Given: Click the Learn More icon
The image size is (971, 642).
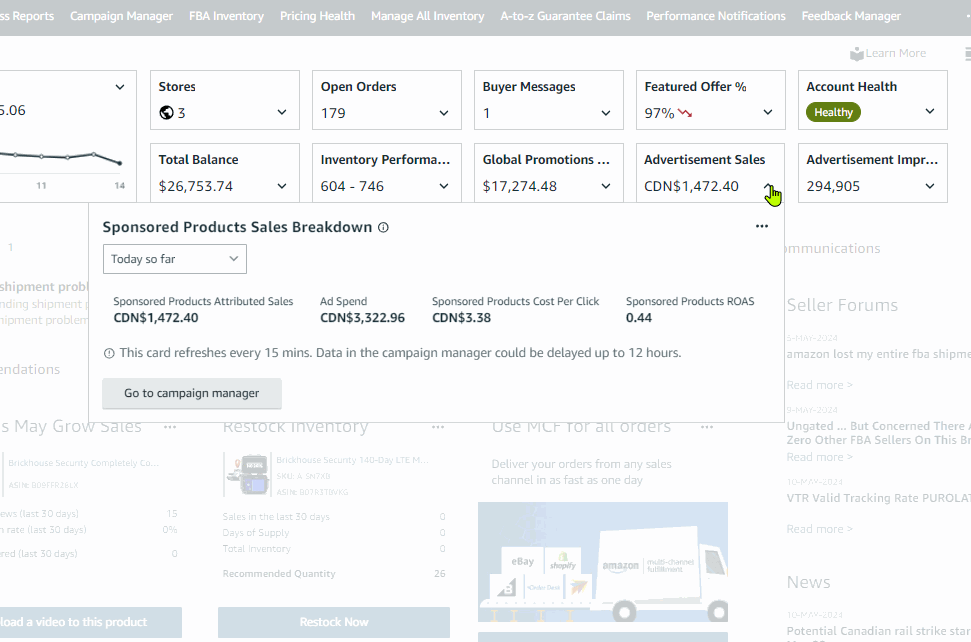Looking at the screenshot, I should tap(856, 54).
